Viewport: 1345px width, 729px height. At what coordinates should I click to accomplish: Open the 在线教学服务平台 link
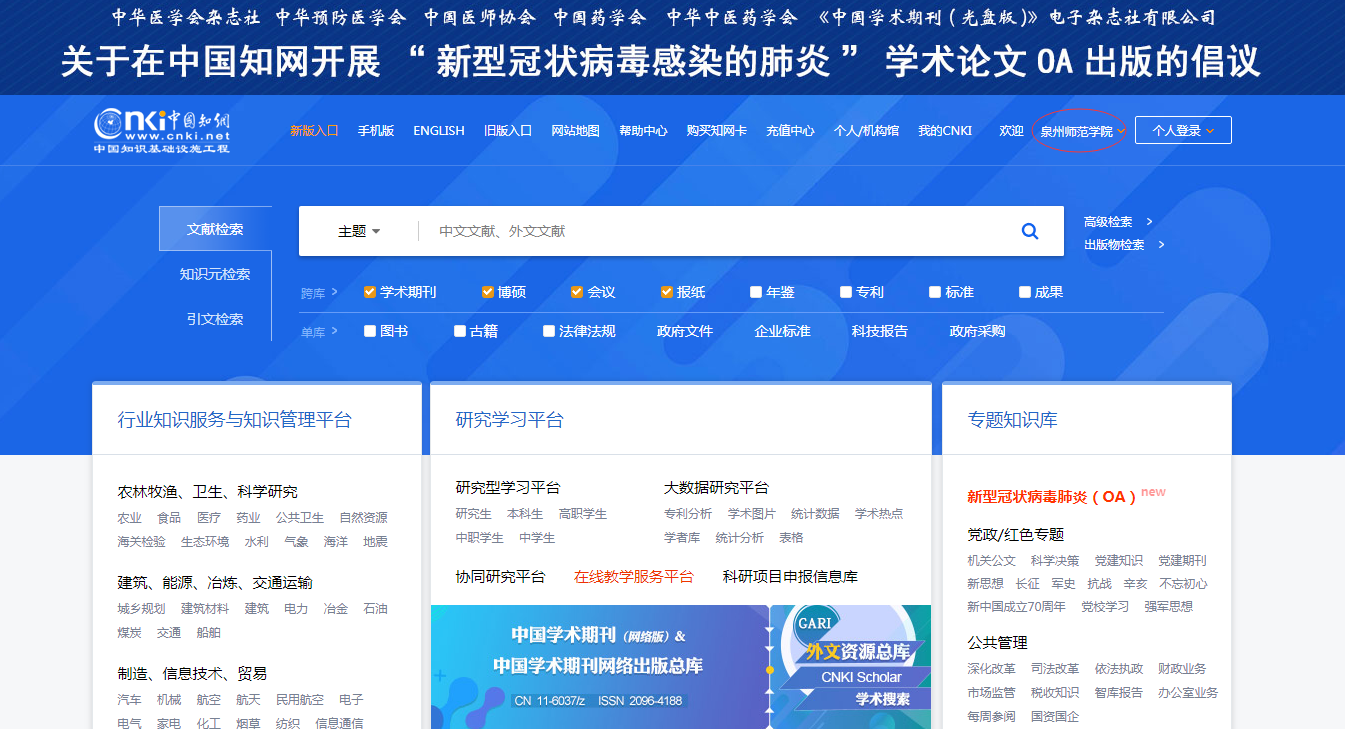tap(633, 577)
